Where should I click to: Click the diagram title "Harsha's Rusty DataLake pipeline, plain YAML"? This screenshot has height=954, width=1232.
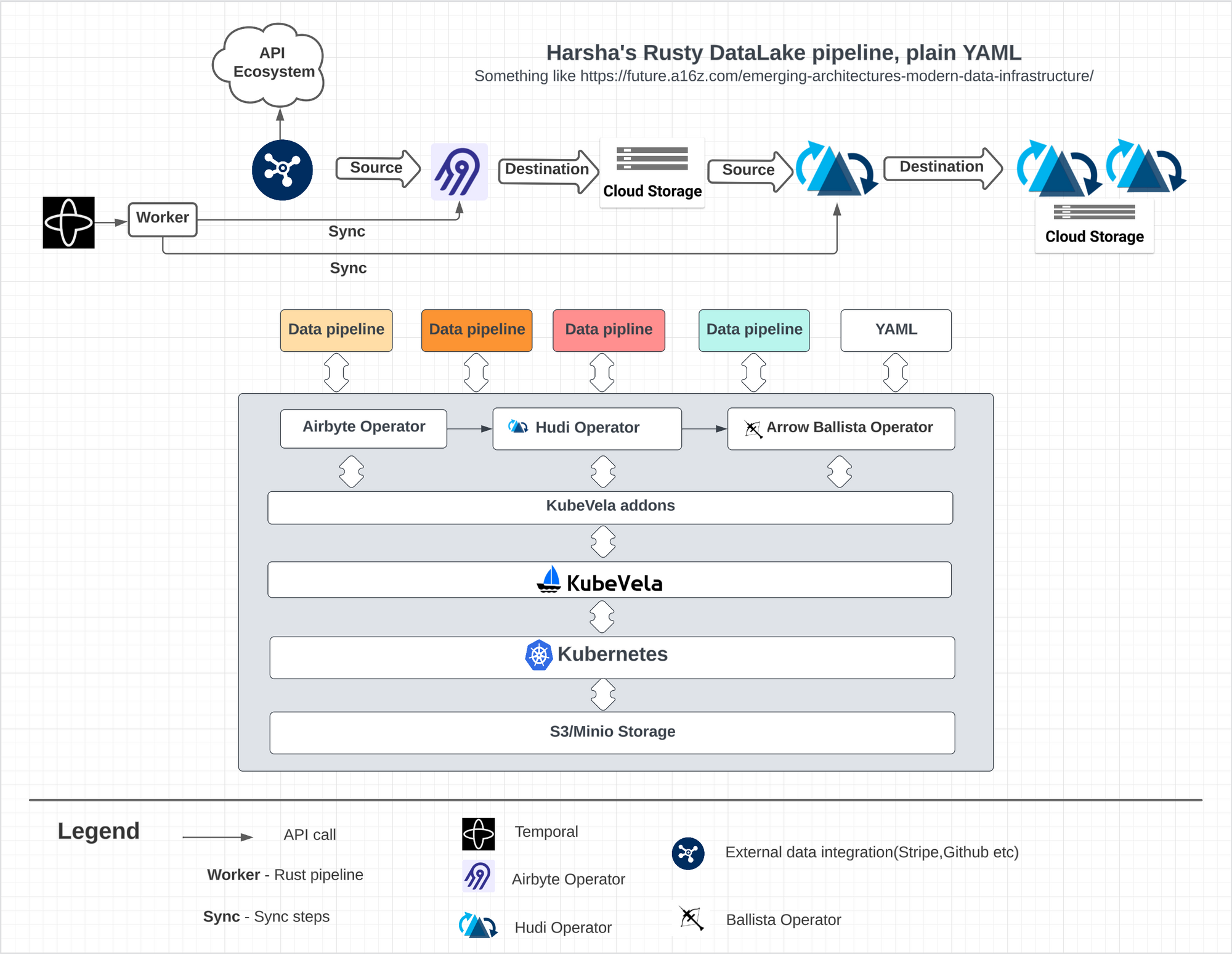click(784, 52)
